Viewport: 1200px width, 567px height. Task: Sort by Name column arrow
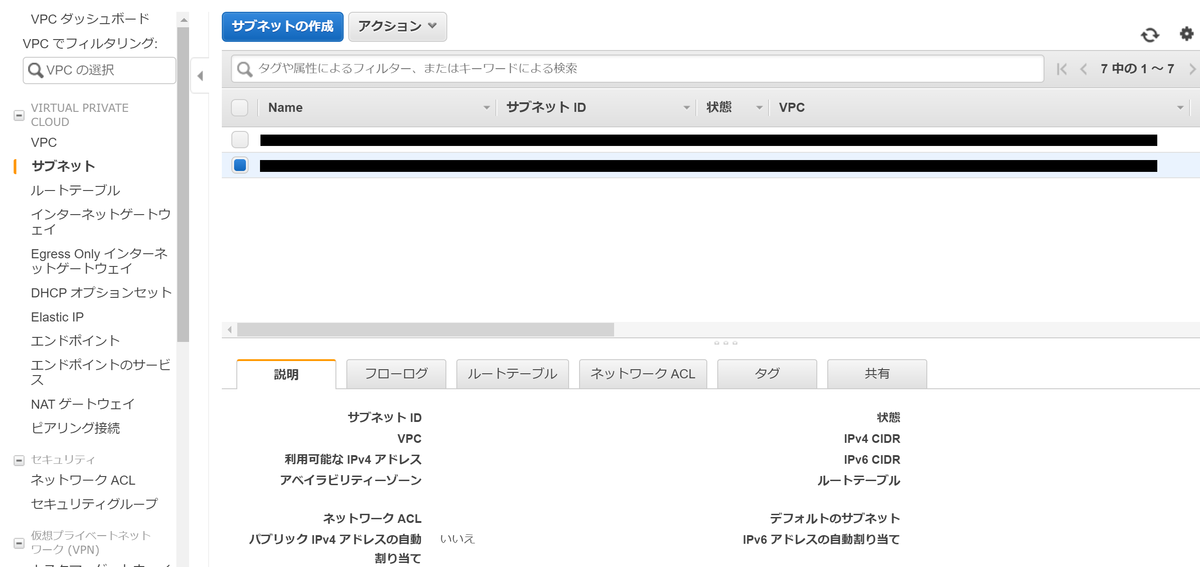487,107
